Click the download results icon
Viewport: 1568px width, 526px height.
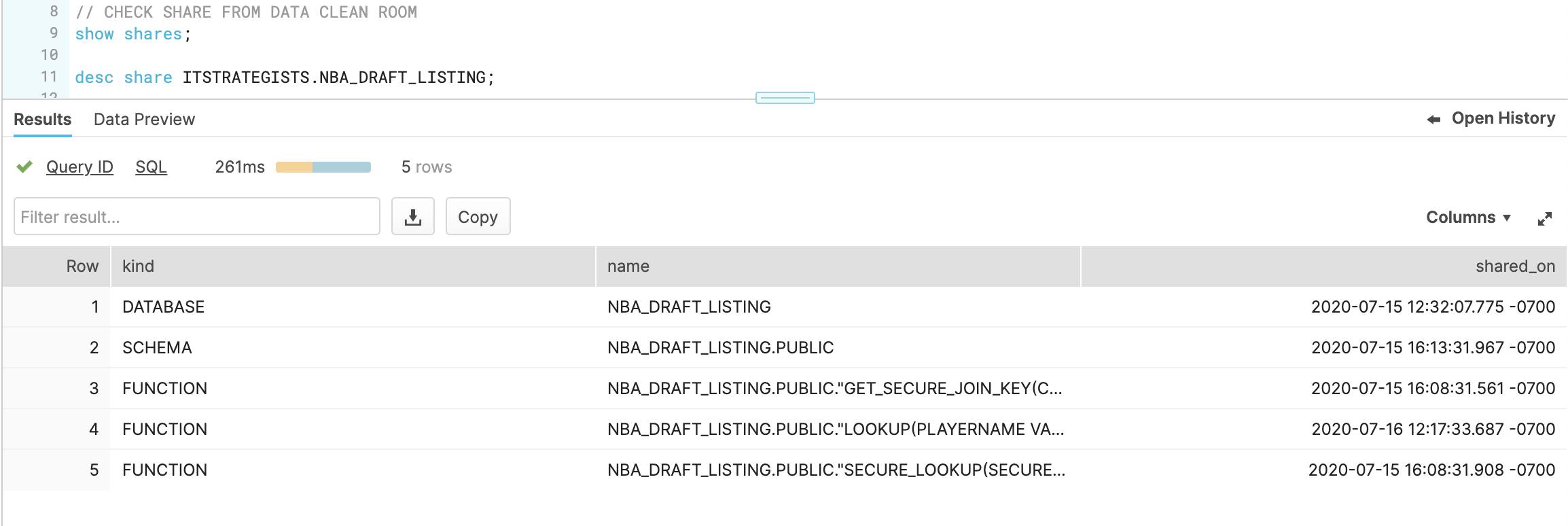coord(412,217)
